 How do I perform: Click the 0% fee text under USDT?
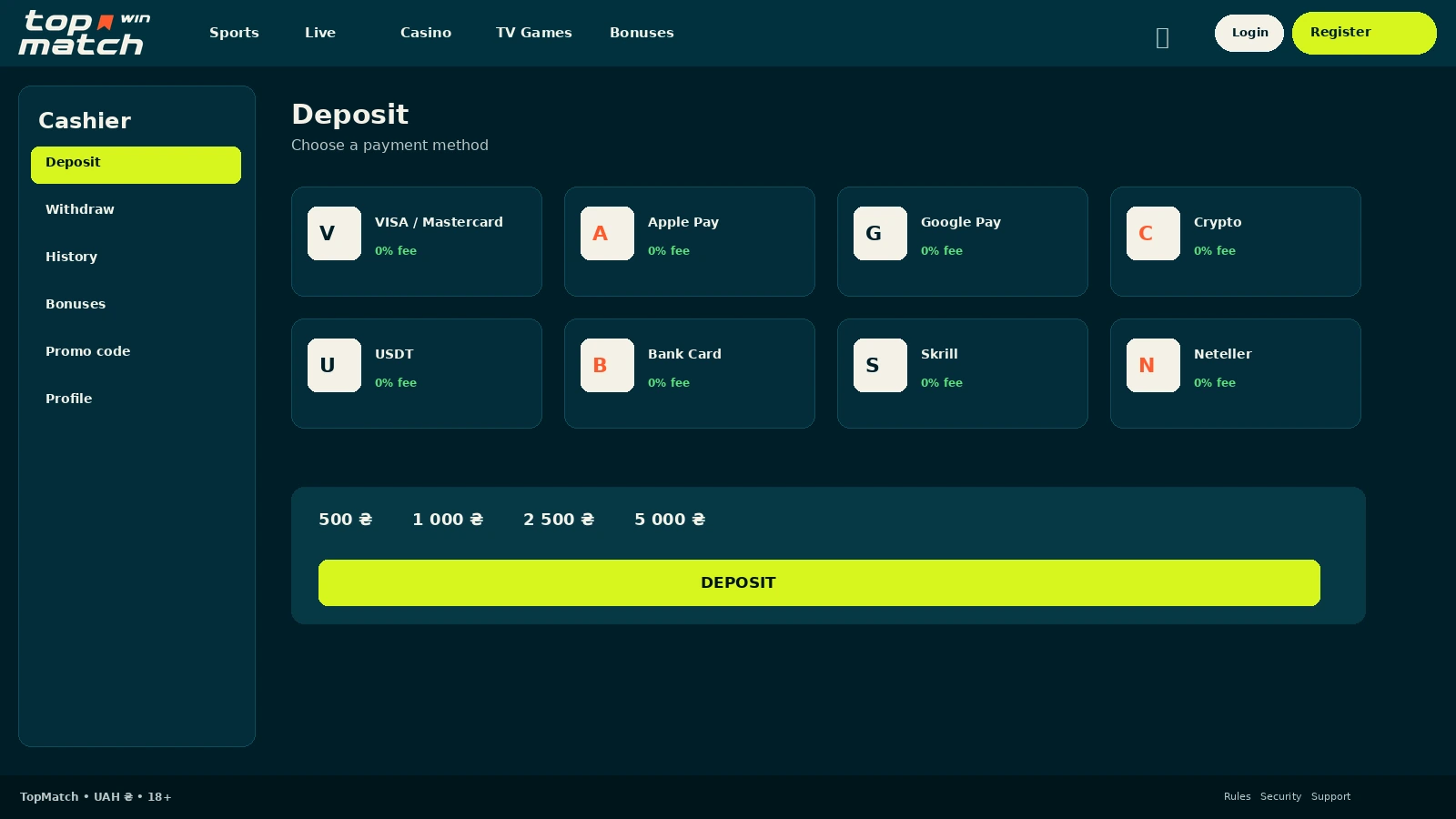(396, 382)
